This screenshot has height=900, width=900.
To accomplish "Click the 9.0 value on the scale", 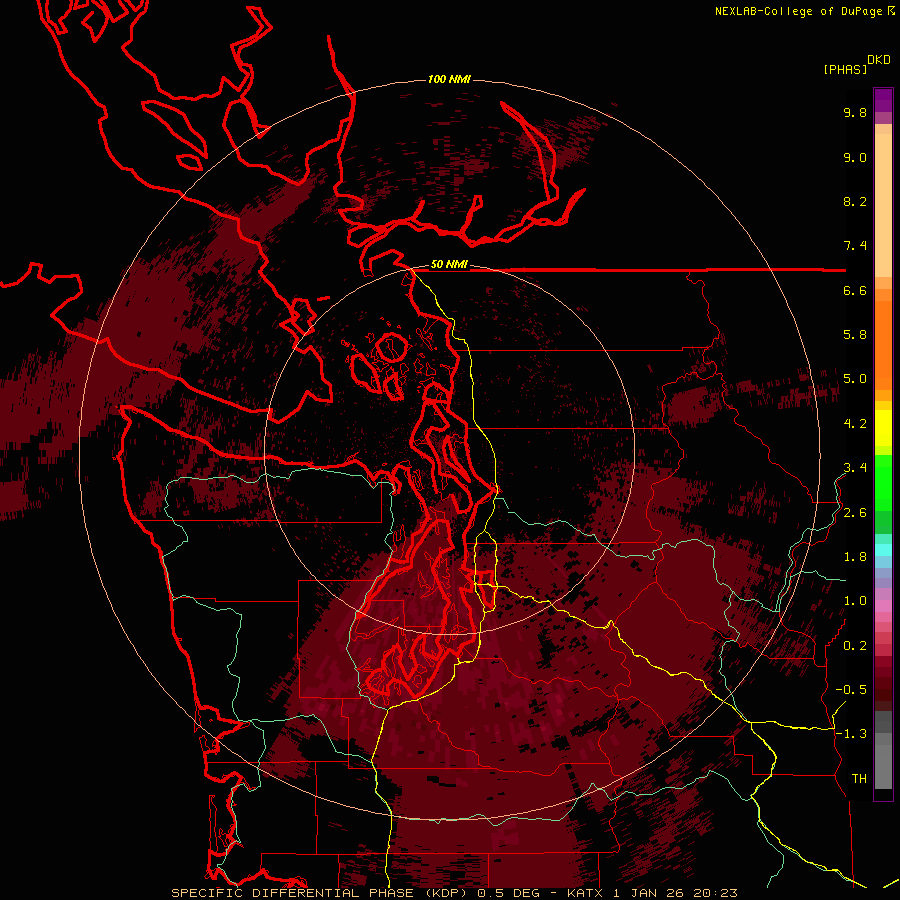I will pos(855,157).
